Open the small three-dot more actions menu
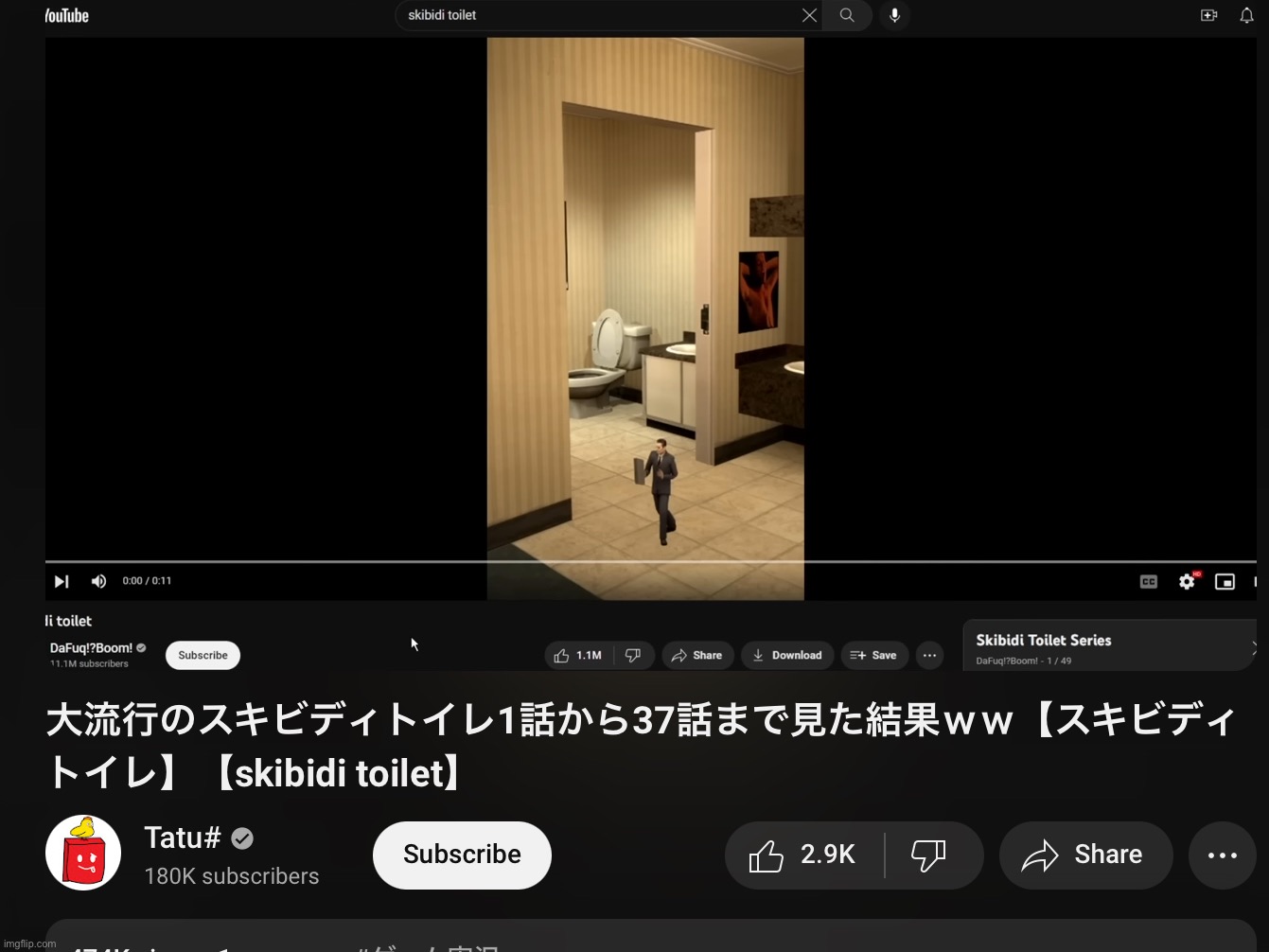The width and height of the screenshot is (1269, 952). [x=929, y=655]
